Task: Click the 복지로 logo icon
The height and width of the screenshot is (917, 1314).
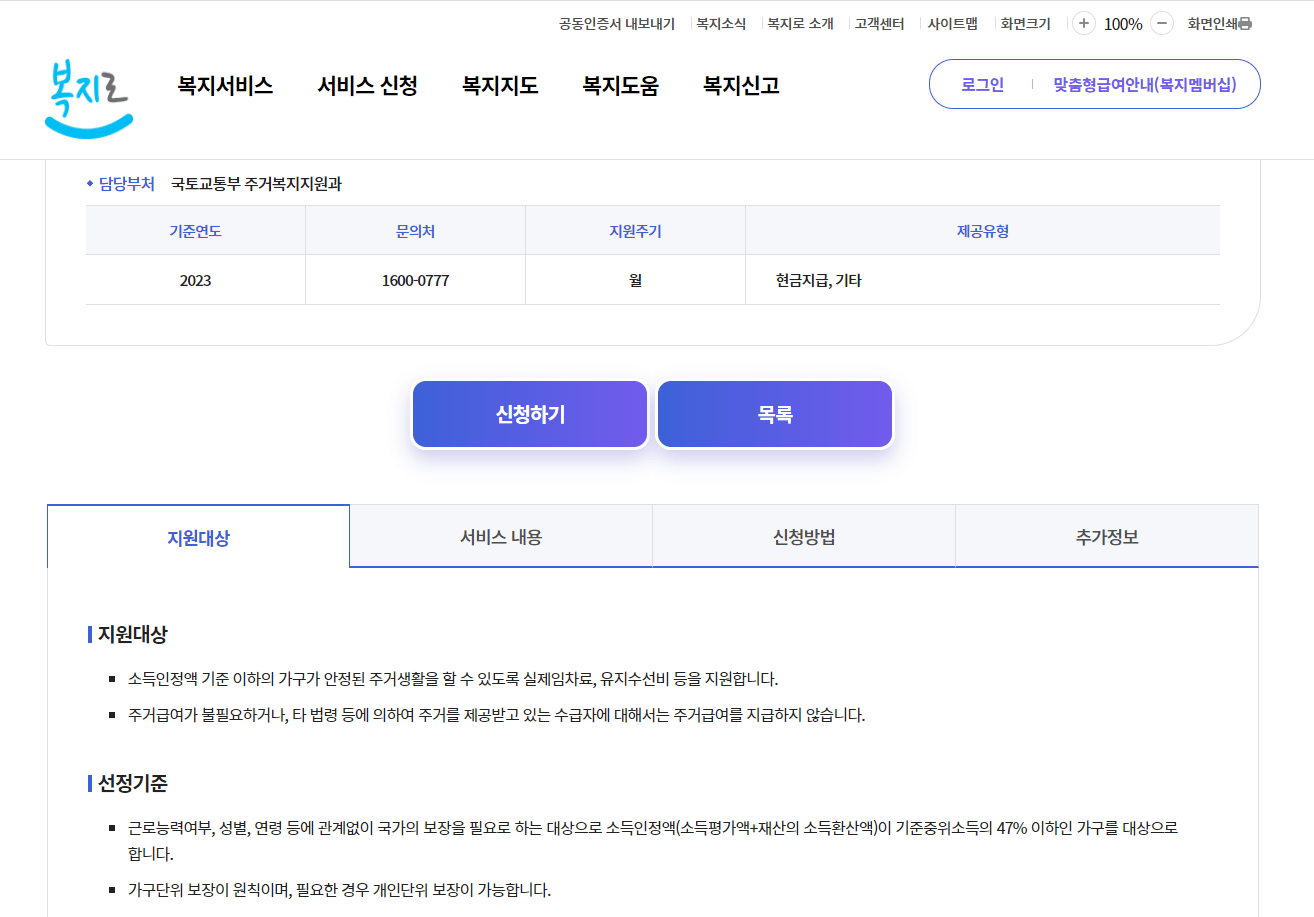Action: pyautogui.click(x=88, y=90)
